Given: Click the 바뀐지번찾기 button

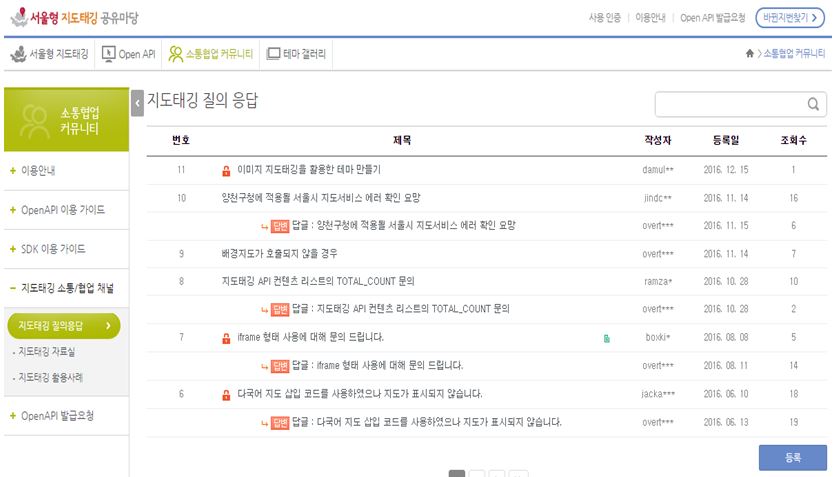Looking at the screenshot, I should (x=789, y=18).
